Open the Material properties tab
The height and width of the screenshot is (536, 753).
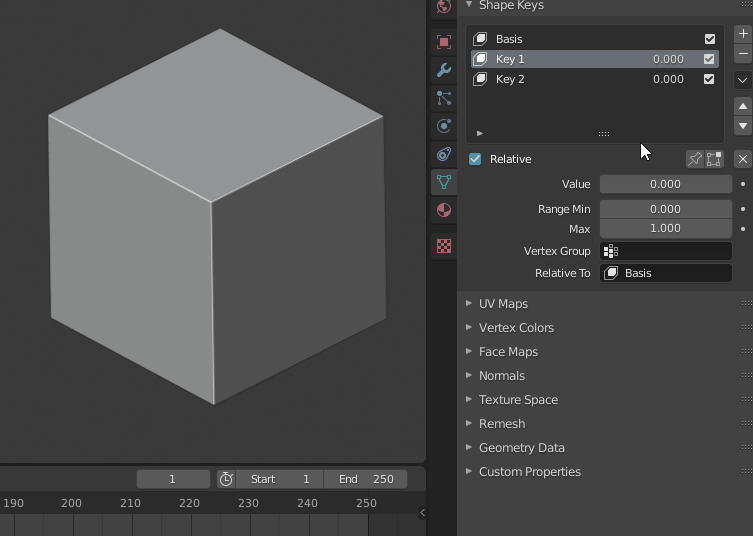(x=444, y=210)
